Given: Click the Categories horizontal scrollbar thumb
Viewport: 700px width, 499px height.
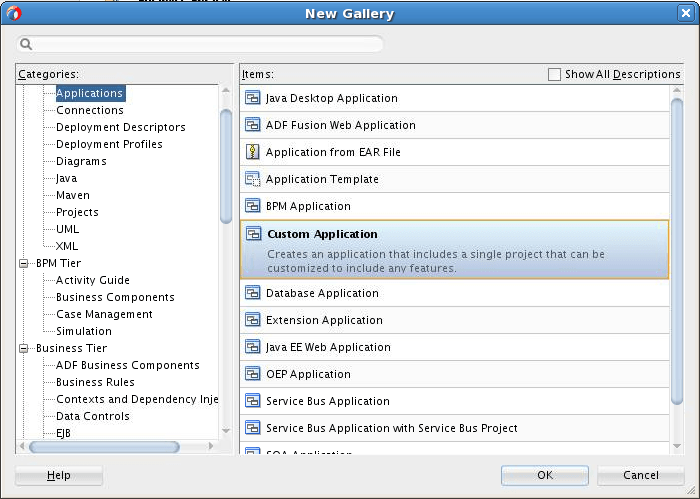Looking at the screenshot, I should click(x=104, y=446).
